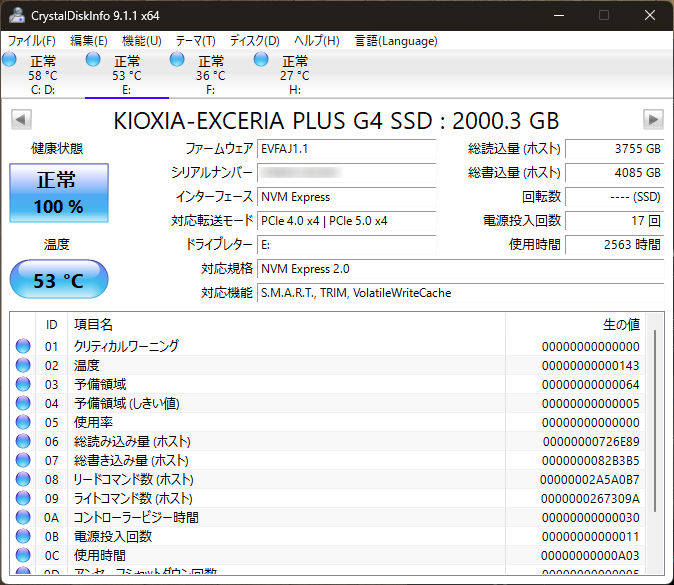Open the ディスク(D) menu

(254, 41)
